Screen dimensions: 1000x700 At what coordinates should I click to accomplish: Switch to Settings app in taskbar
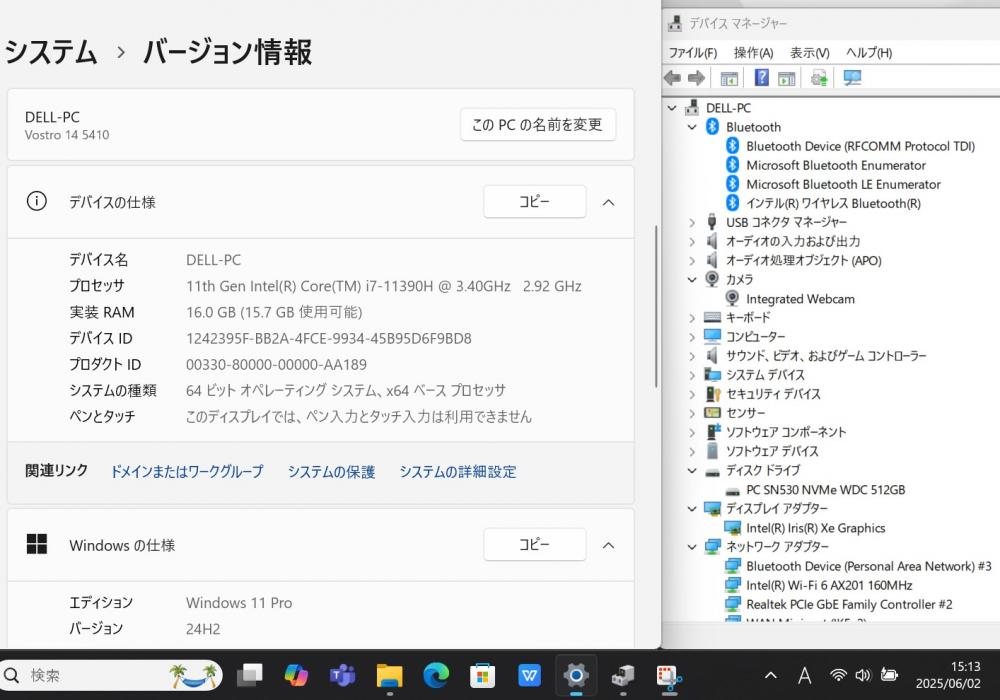point(576,675)
